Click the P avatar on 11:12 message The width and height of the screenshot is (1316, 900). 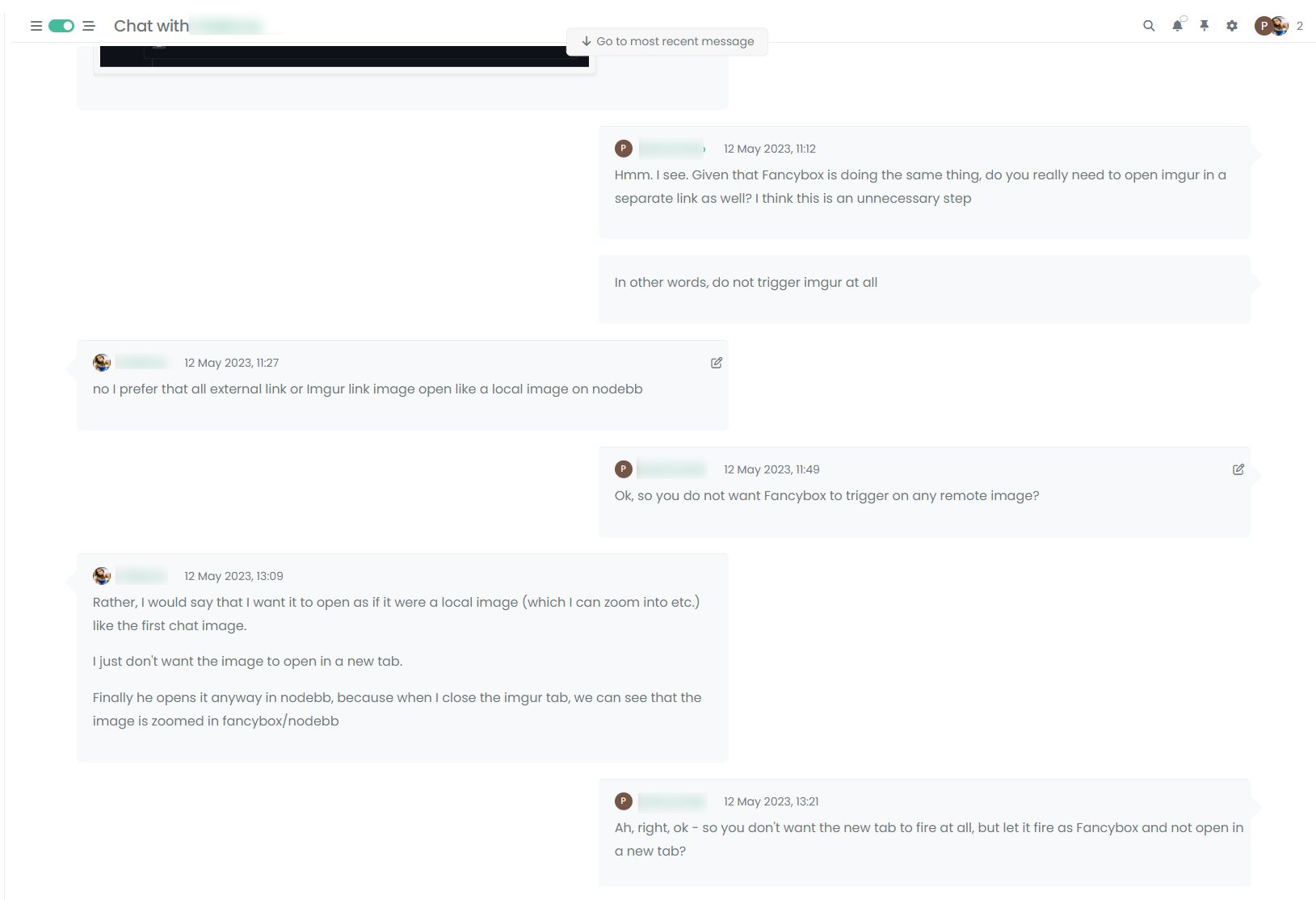(624, 149)
